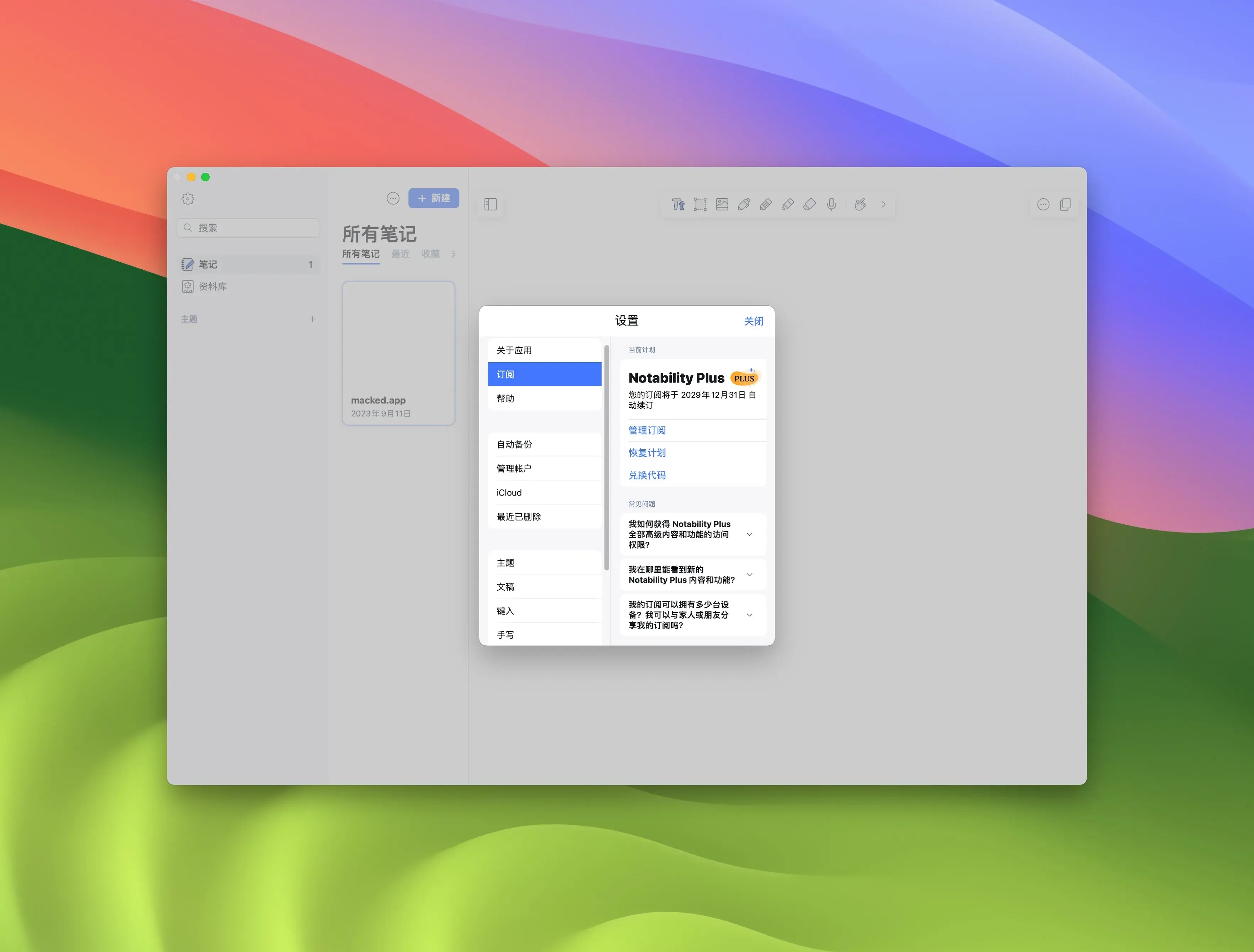Close settings with 关闭 button
The image size is (1254, 952).
point(754,321)
